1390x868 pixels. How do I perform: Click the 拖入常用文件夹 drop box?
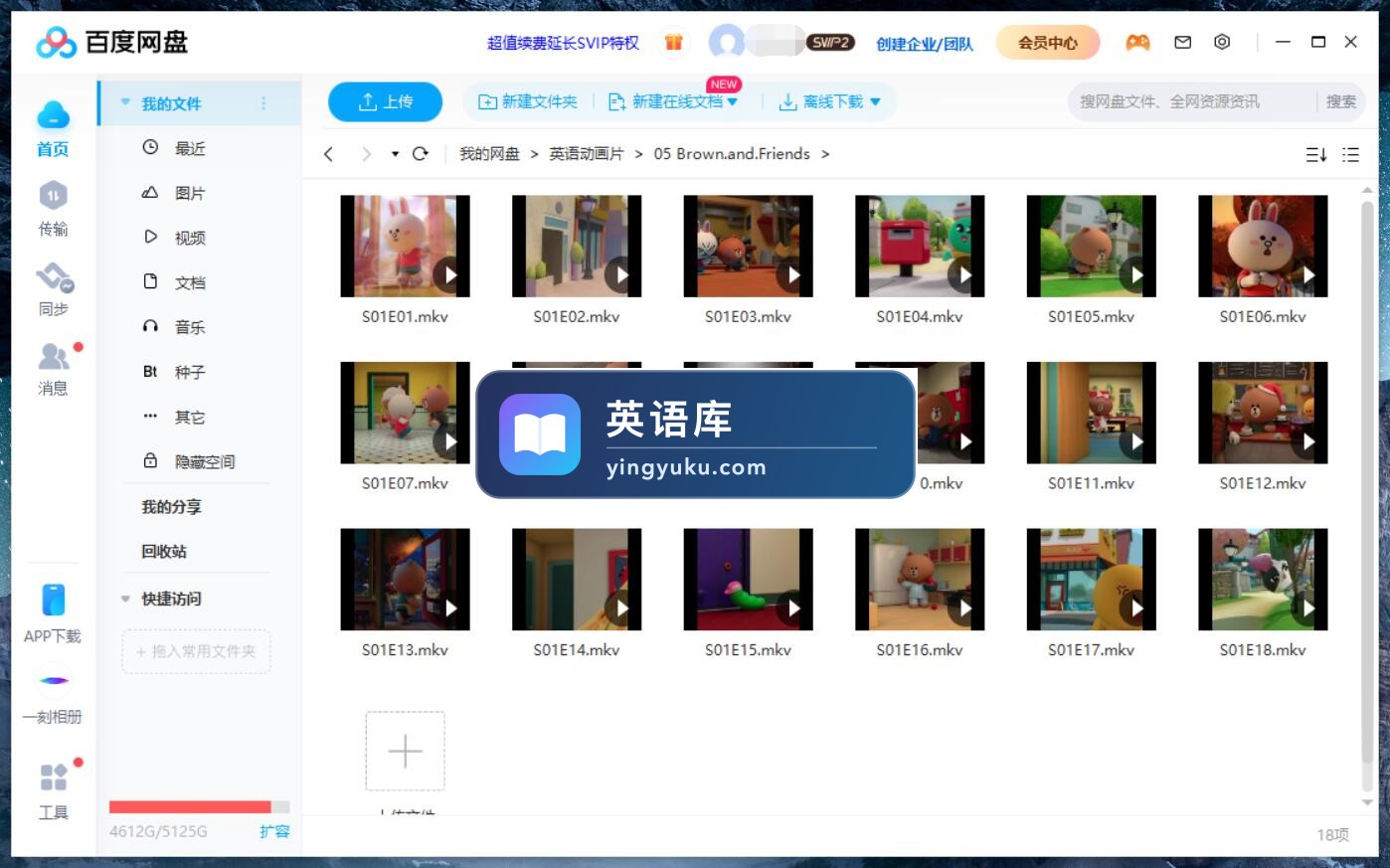[x=196, y=651]
